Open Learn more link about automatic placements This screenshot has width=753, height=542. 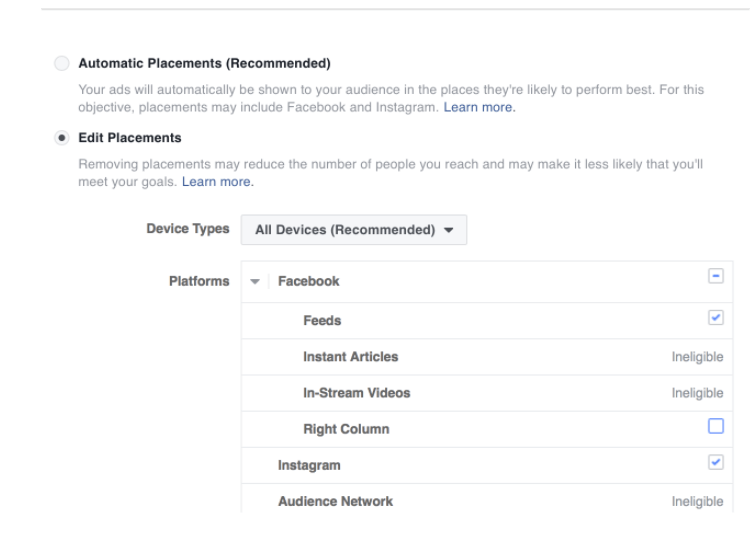pyautogui.click(x=479, y=107)
